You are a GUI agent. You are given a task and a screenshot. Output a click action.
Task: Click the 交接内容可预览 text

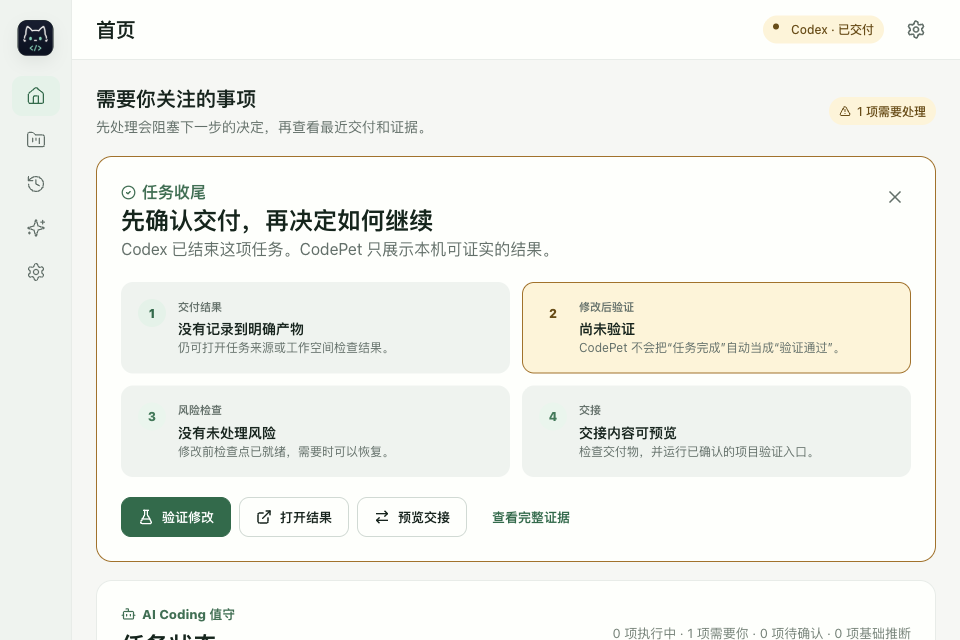click(x=628, y=433)
